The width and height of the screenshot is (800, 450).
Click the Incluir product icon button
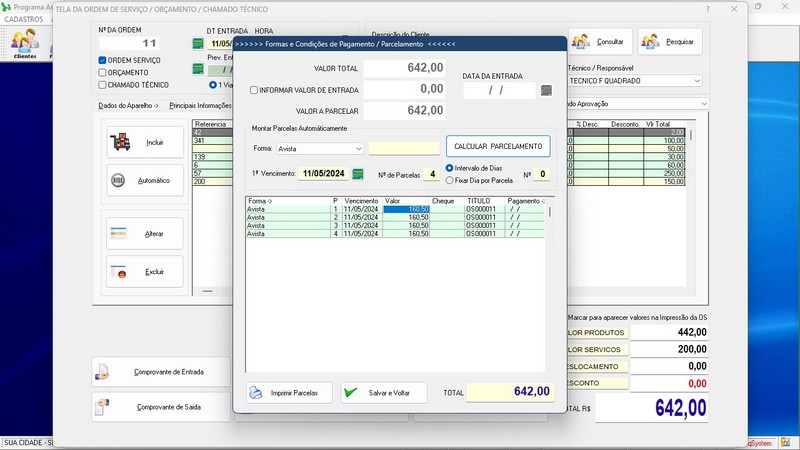(x=145, y=142)
